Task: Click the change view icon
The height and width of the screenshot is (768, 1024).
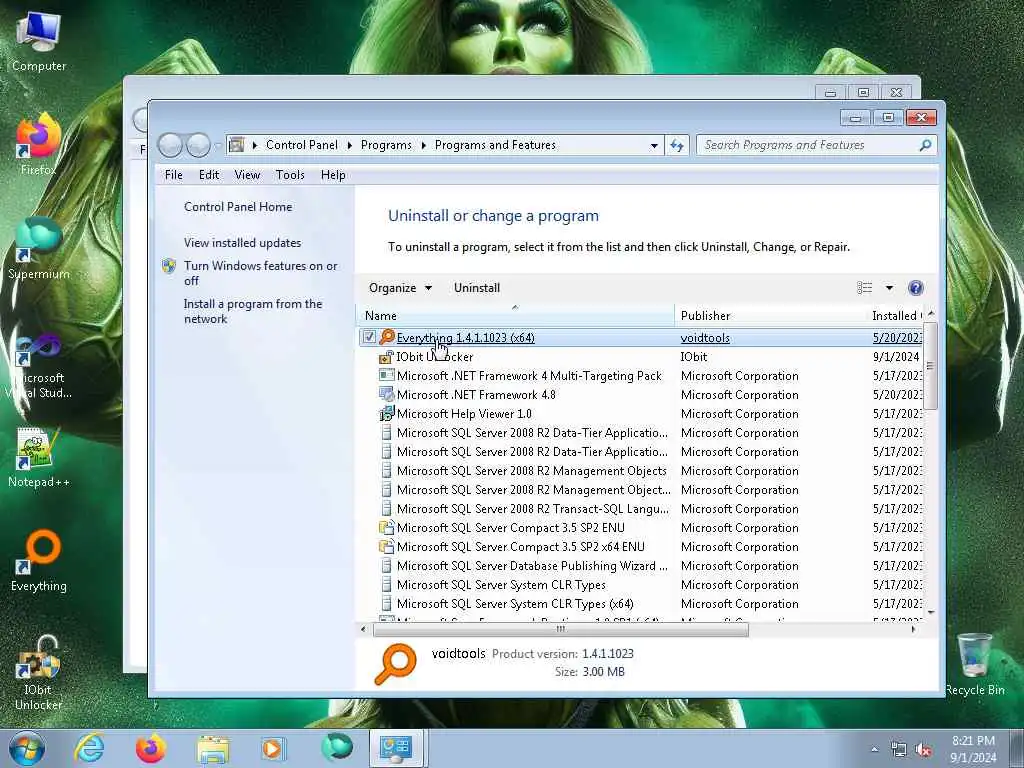Action: tap(865, 288)
